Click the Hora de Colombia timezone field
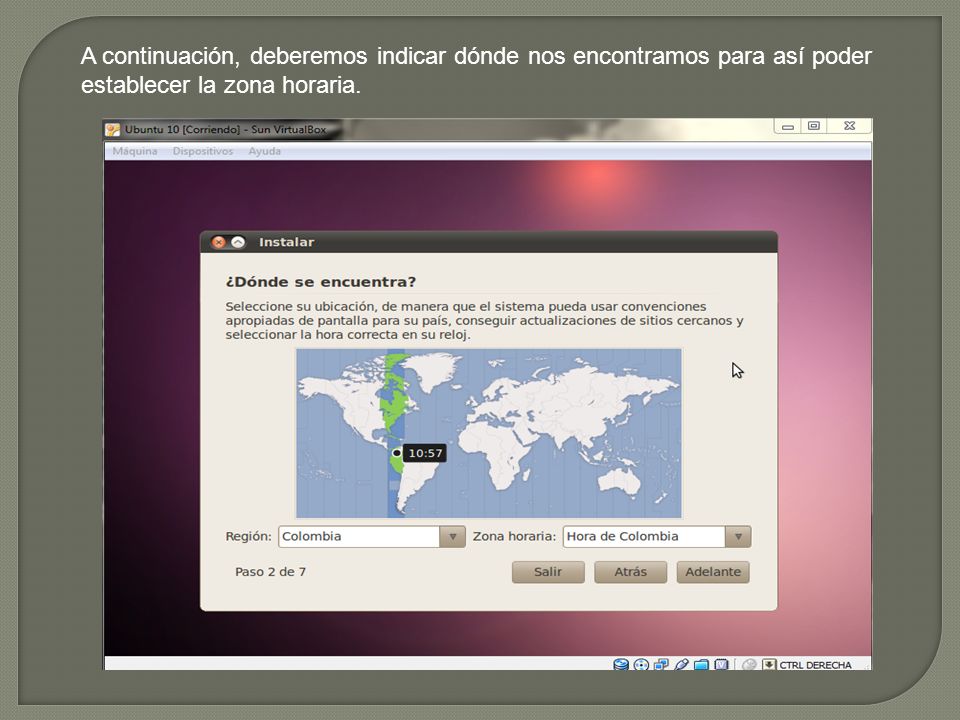 (645, 537)
